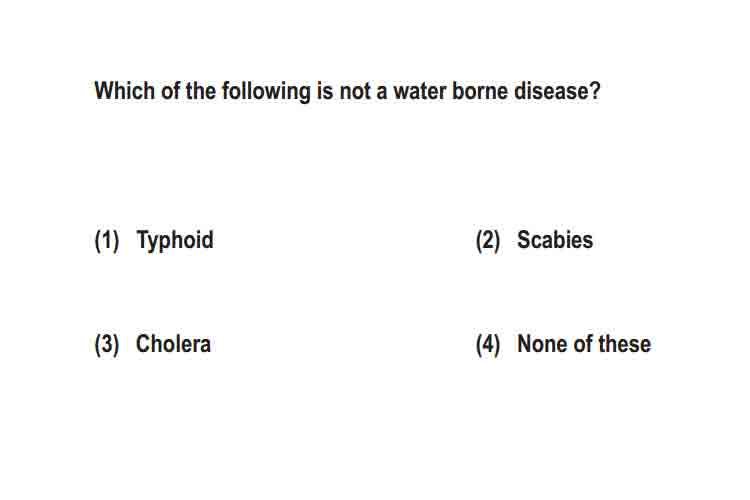750x500 pixels.
Task: Click the word Which in the question
Action: click(124, 90)
